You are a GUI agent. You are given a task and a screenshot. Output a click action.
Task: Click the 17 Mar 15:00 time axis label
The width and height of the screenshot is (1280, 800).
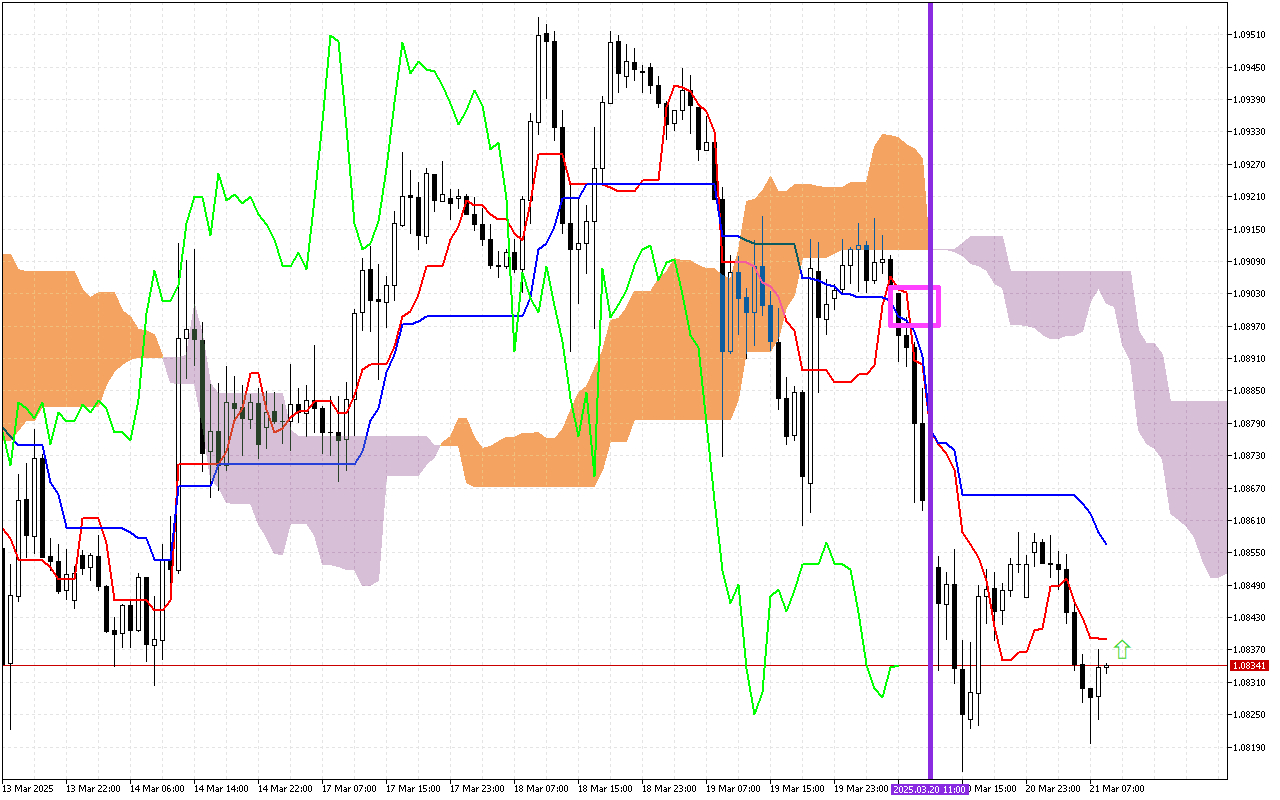[411, 789]
